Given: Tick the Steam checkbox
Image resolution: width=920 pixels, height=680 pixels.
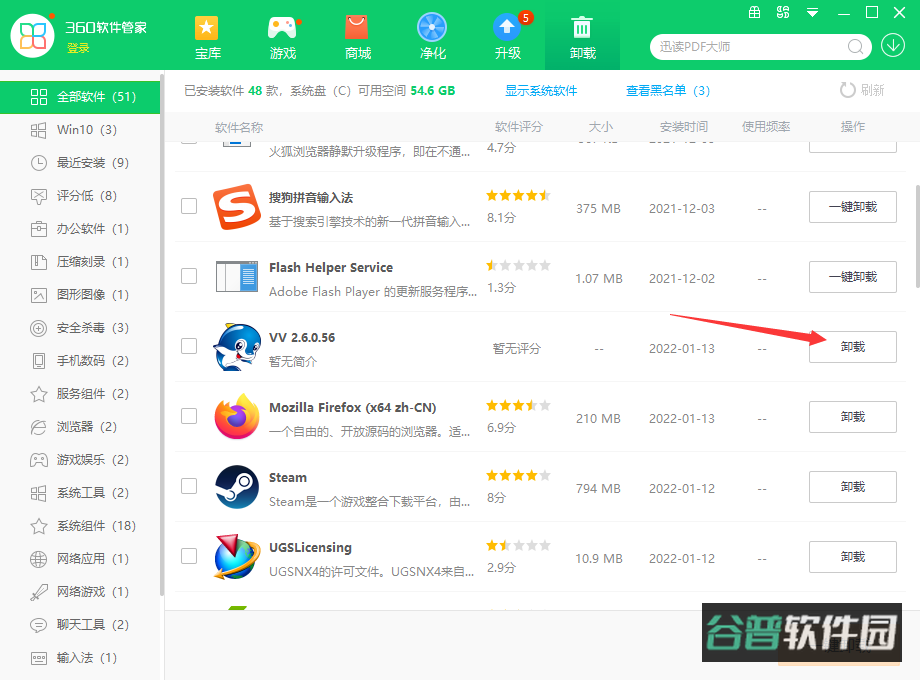Looking at the screenshot, I should point(189,486).
